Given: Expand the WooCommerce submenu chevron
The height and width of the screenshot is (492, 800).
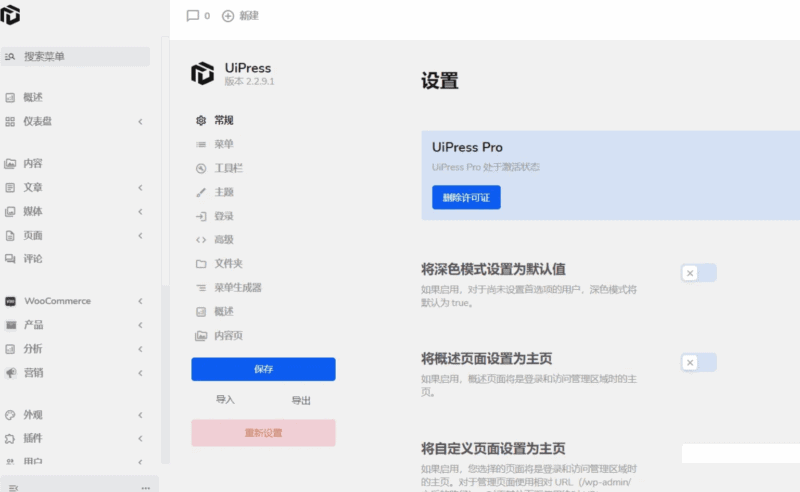Looking at the screenshot, I should tap(140, 301).
